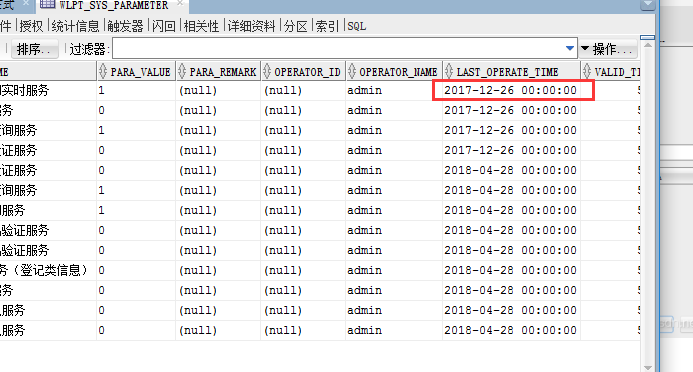Viewport: 693px width, 372px height.
Task: Select OPERATOR_ID (null) in the 实时服务 row
Action: click(303, 91)
